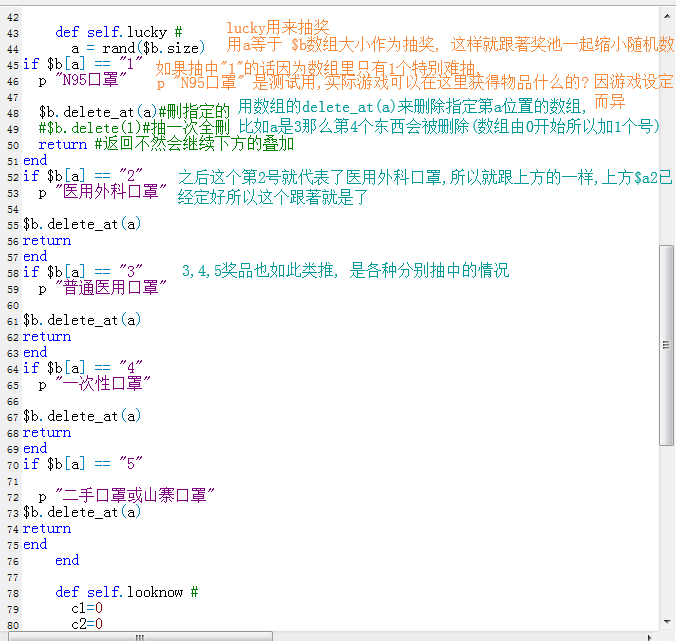Click the condition $b[a] == "4" line
This screenshot has width=676, height=641.
[x=82, y=368]
